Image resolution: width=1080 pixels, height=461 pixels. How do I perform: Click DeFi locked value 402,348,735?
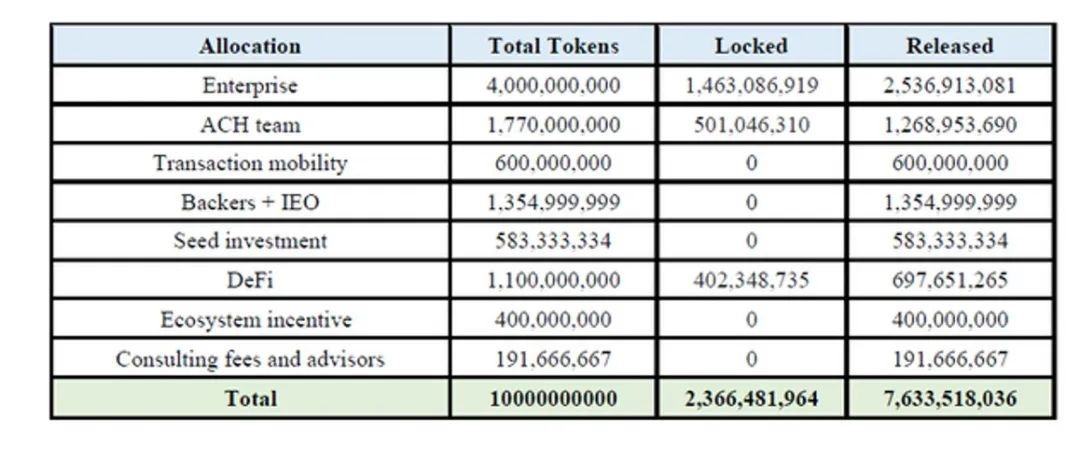[x=751, y=281]
